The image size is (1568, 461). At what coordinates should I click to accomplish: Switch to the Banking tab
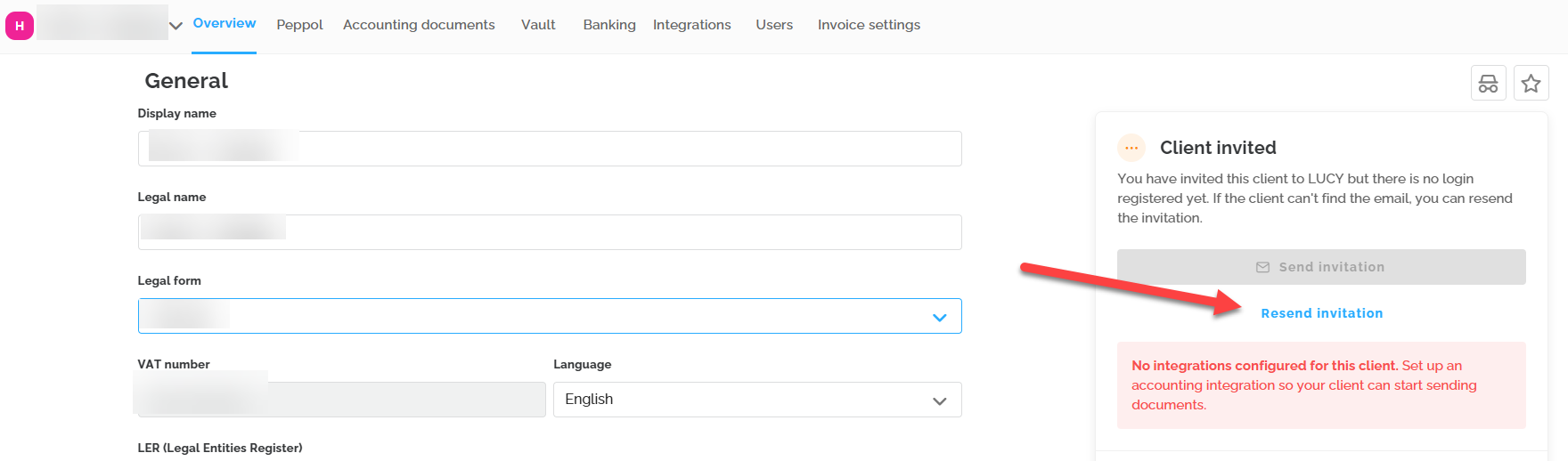pos(609,25)
